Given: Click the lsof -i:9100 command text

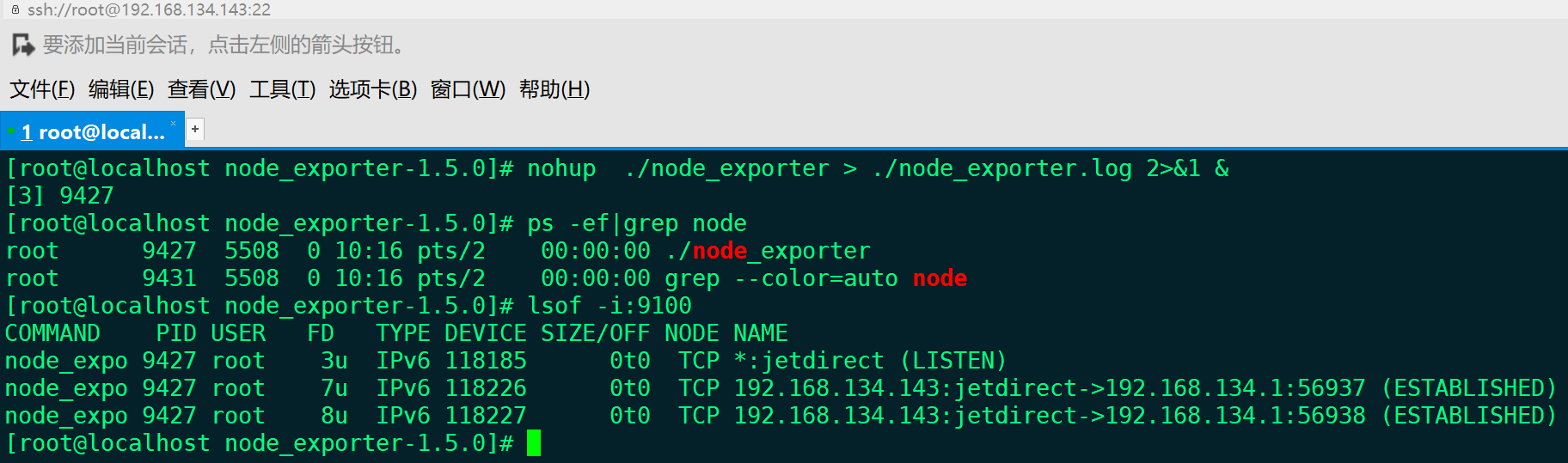Looking at the screenshot, I should pyautogui.click(x=609, y=306).
